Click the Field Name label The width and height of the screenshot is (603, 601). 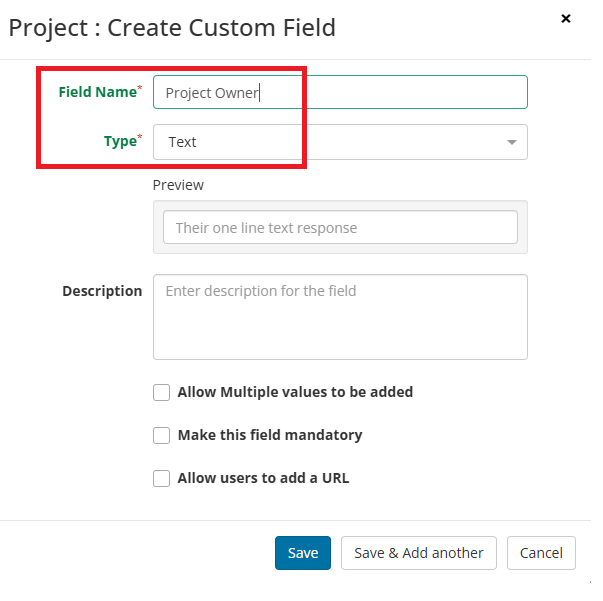98,92
